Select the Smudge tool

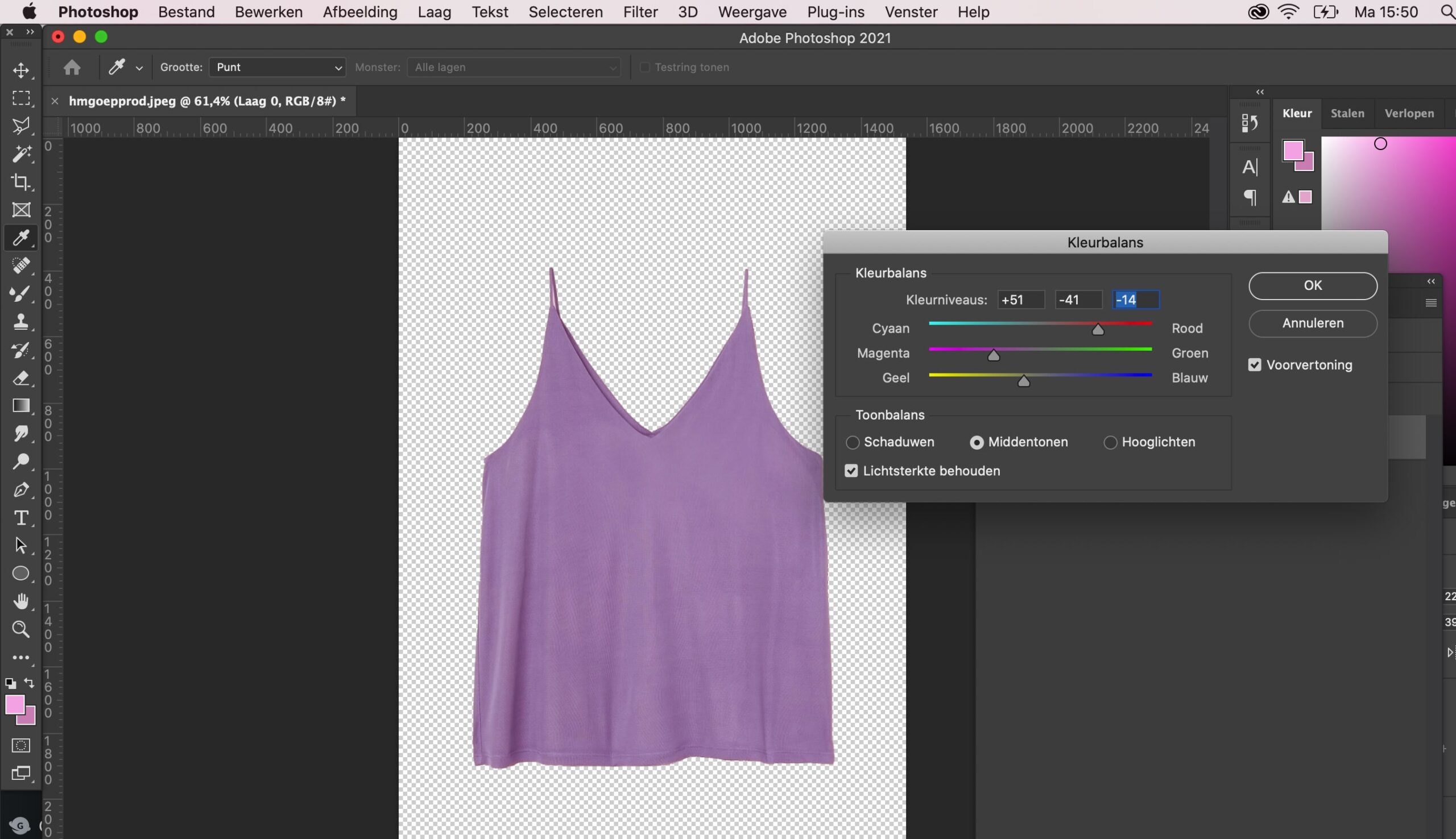coord(21,433)
